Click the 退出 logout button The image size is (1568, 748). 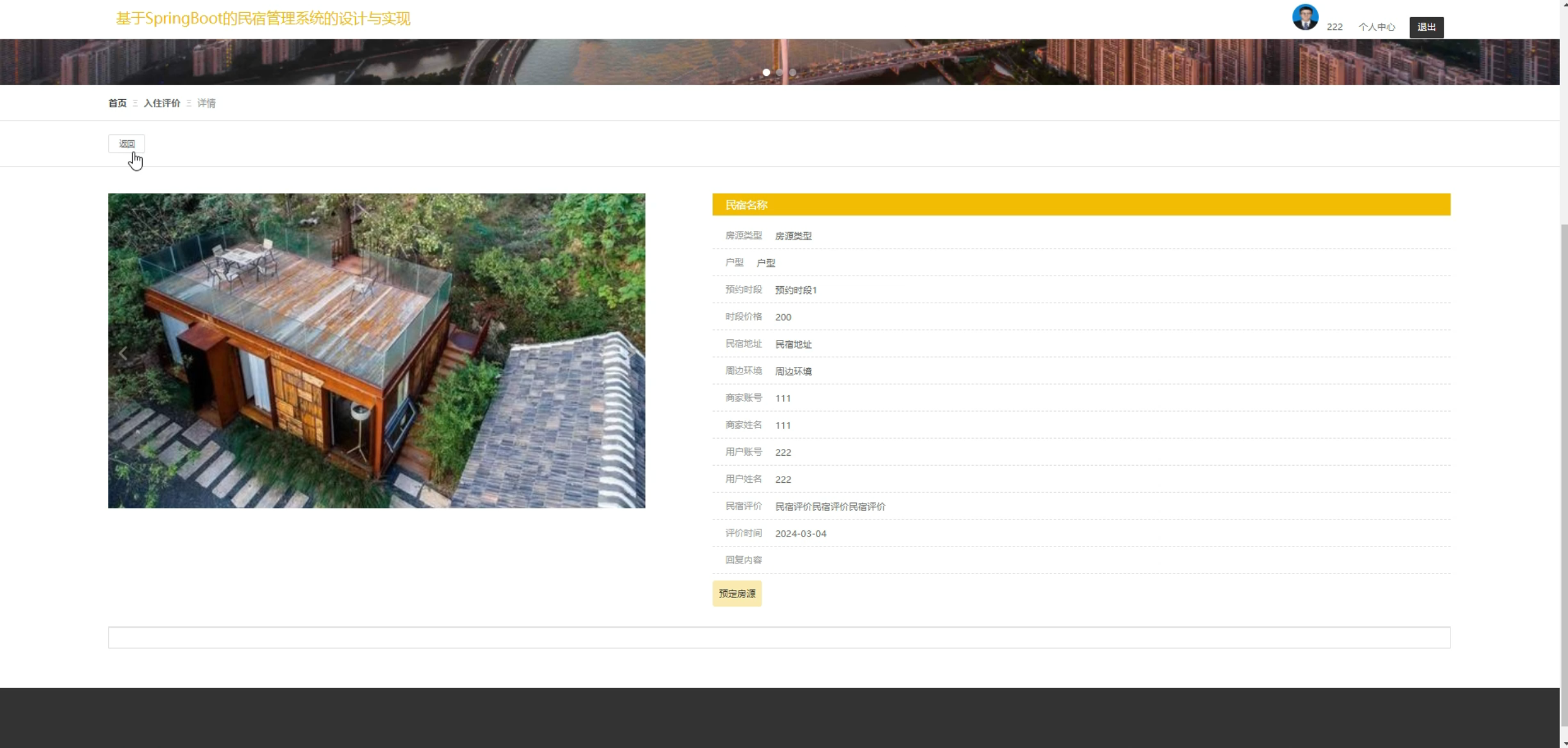1426,27
